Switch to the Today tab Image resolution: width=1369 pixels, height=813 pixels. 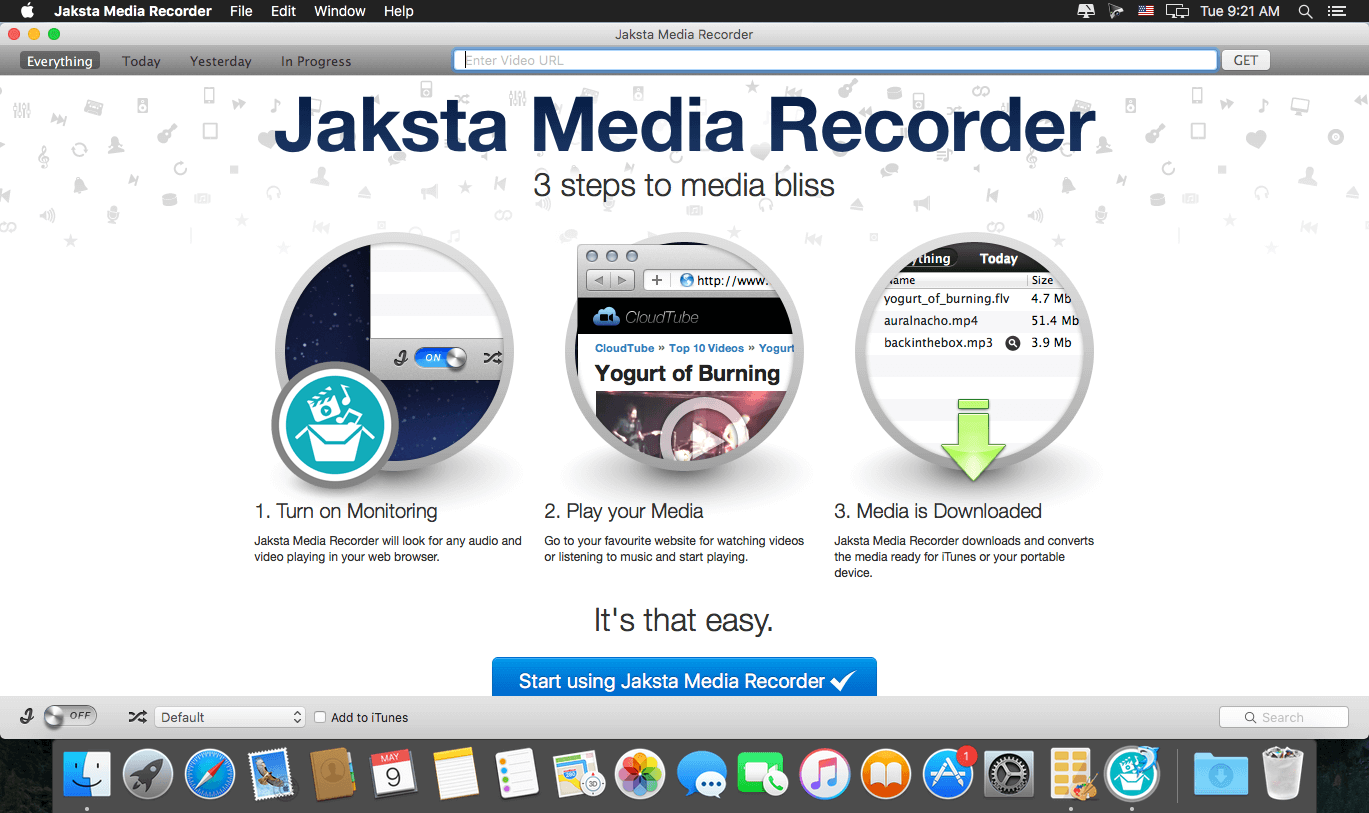[x=141, y=61]
